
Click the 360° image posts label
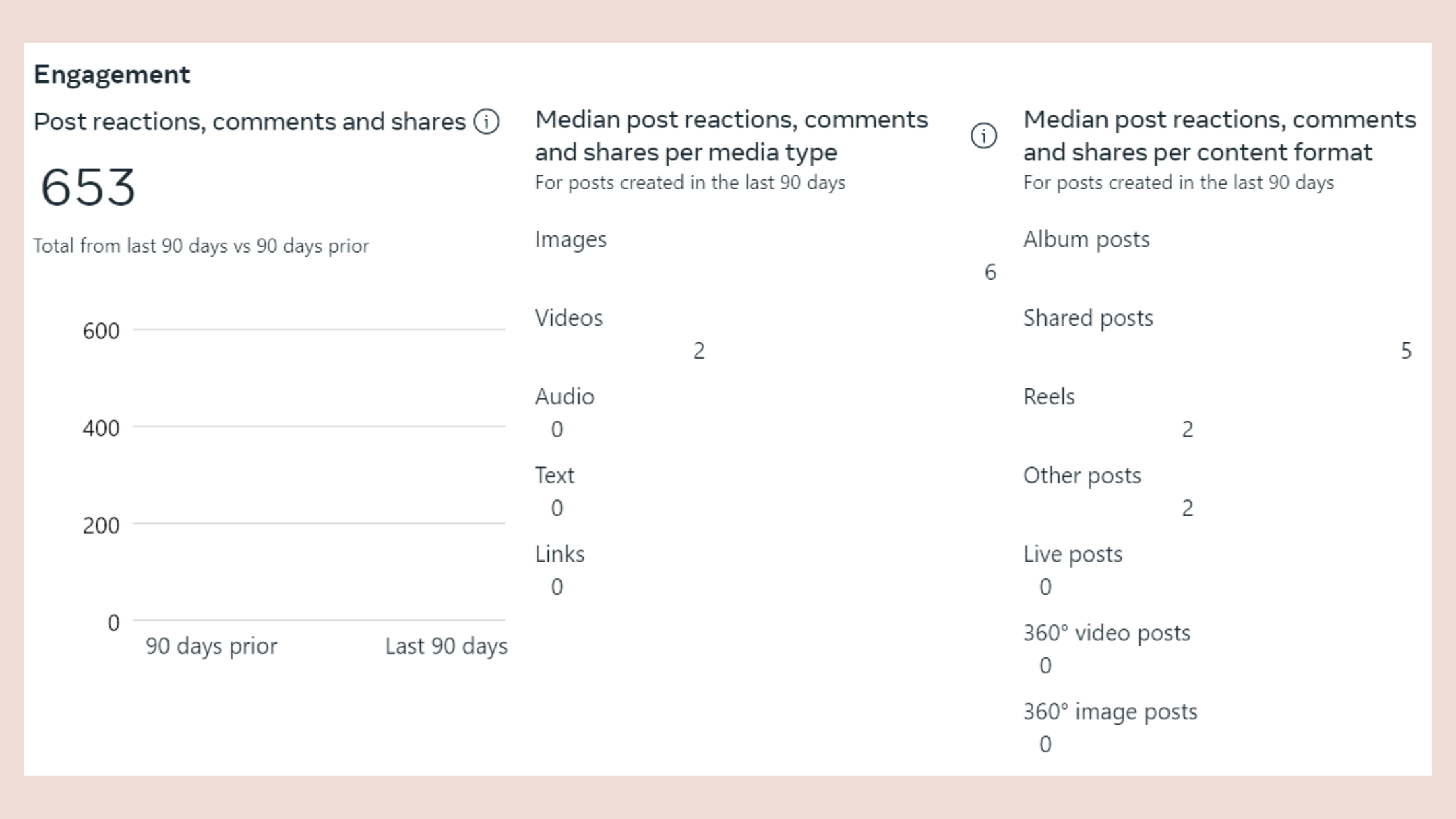pos(1110,712)
